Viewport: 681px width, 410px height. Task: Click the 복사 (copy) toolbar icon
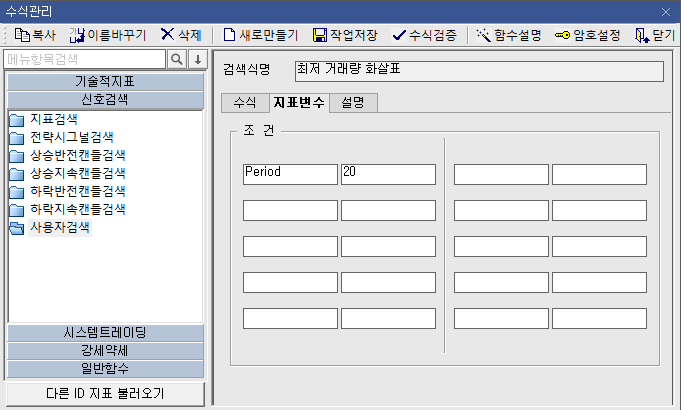(x=22, y=35)
